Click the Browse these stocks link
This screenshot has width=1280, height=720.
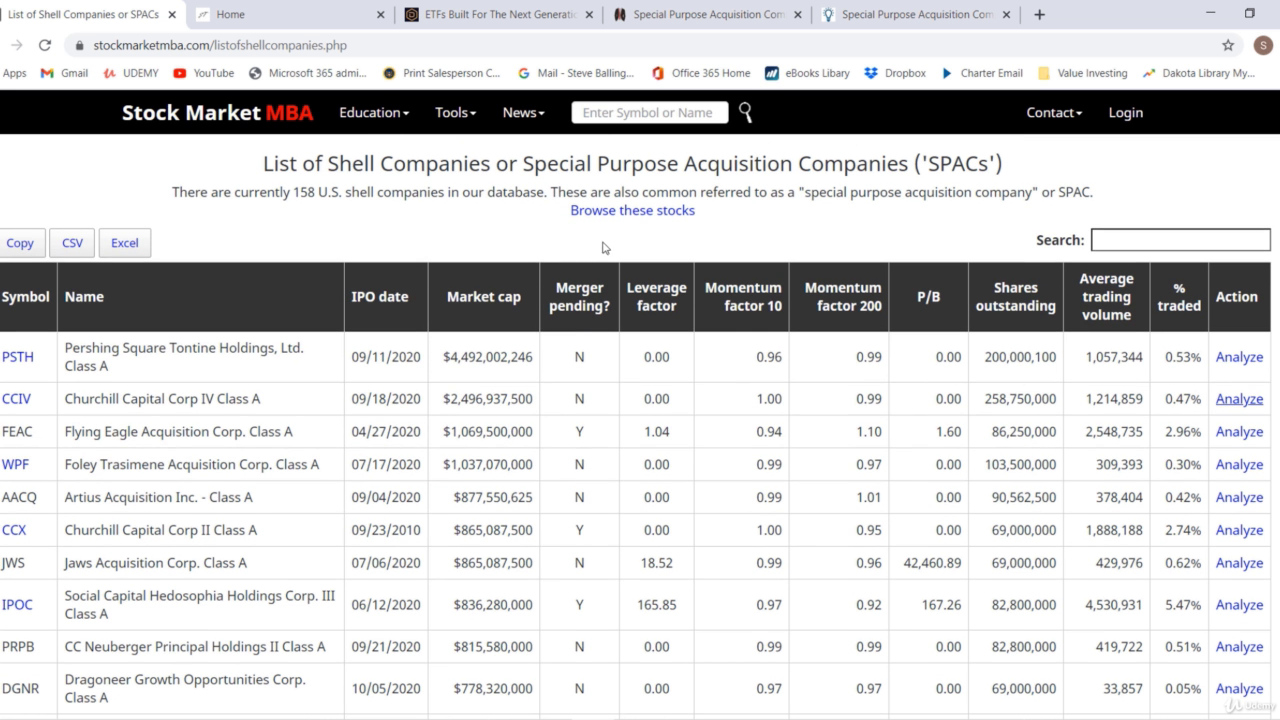coord(632,210)
